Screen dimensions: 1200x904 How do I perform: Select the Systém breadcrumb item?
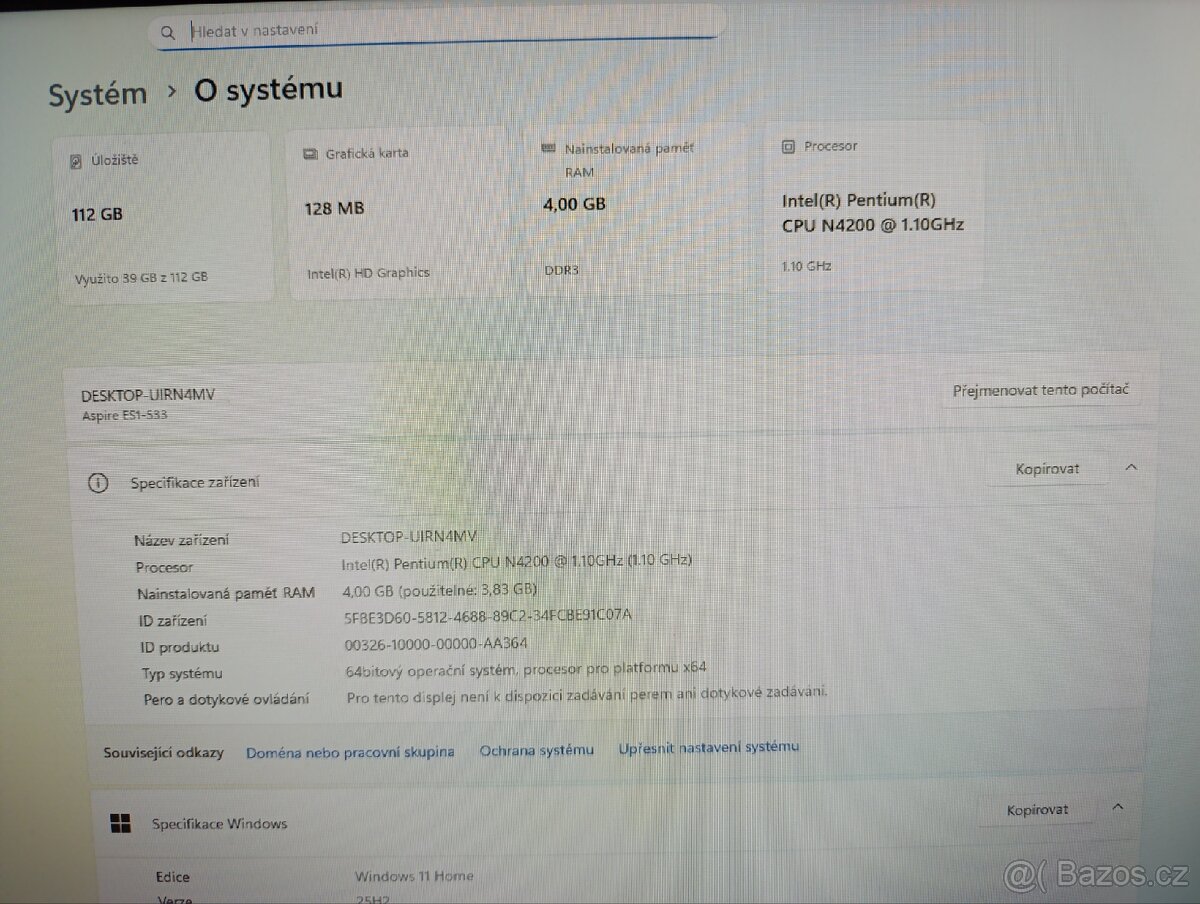97,93
